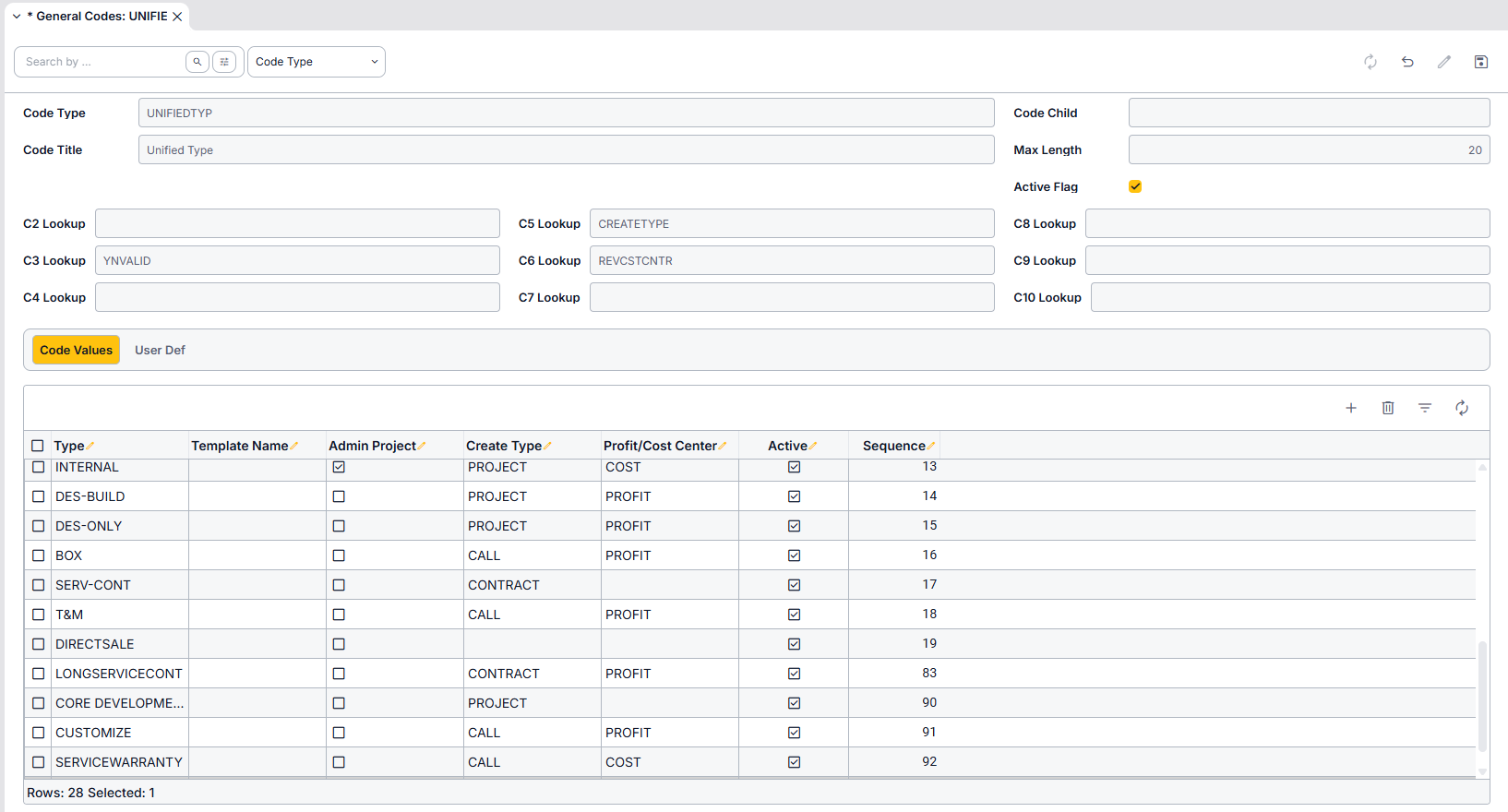Open the Code Type search dropdown

click(x=316, y=62)
